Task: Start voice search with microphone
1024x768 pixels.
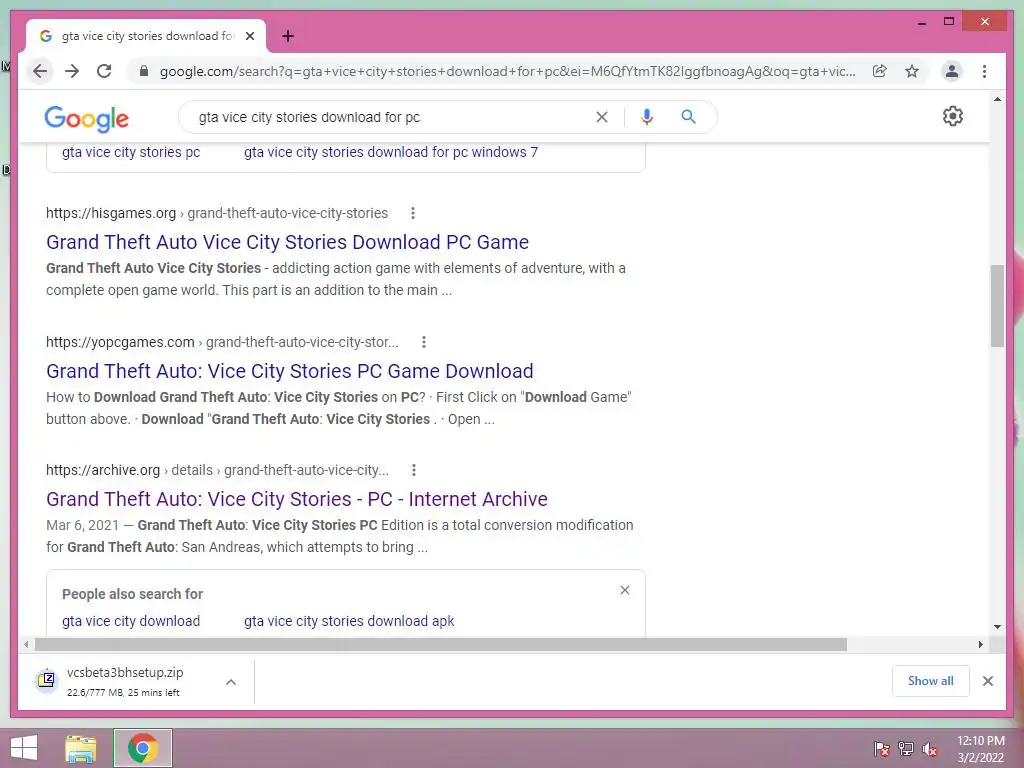Action: click(647, 117)
